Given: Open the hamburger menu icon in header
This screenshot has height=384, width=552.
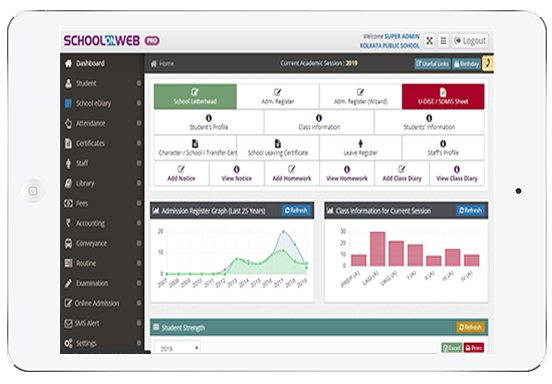Looking at the screenshot, I should 444,41.
